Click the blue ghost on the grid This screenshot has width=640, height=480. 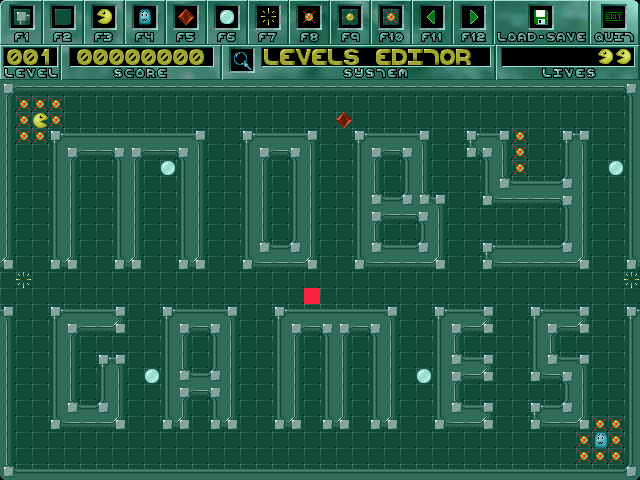pyautogui.click(x=600, y=440)
